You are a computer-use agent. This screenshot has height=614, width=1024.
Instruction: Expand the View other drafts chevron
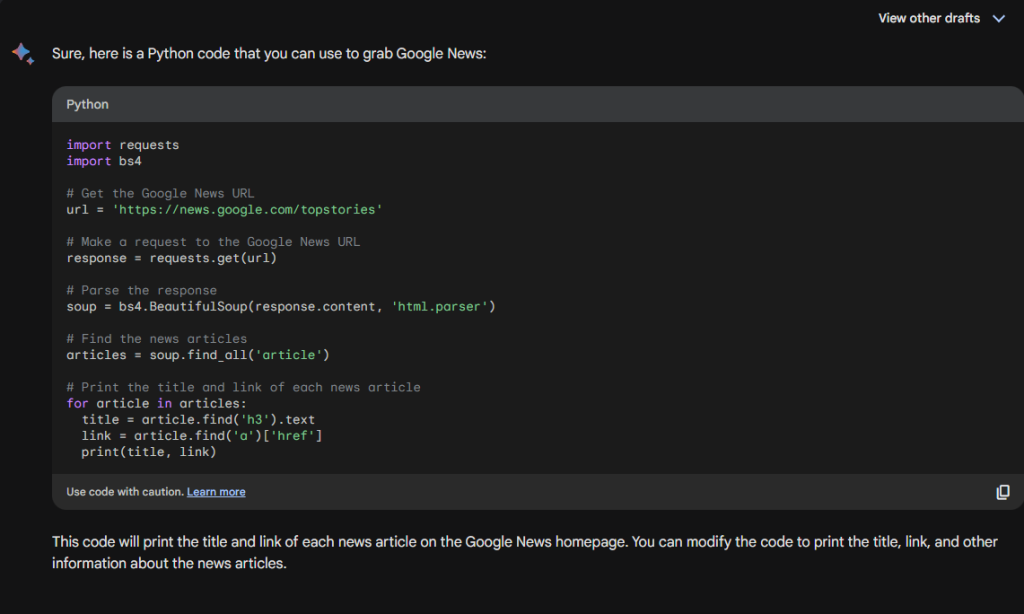coord(999,18)
